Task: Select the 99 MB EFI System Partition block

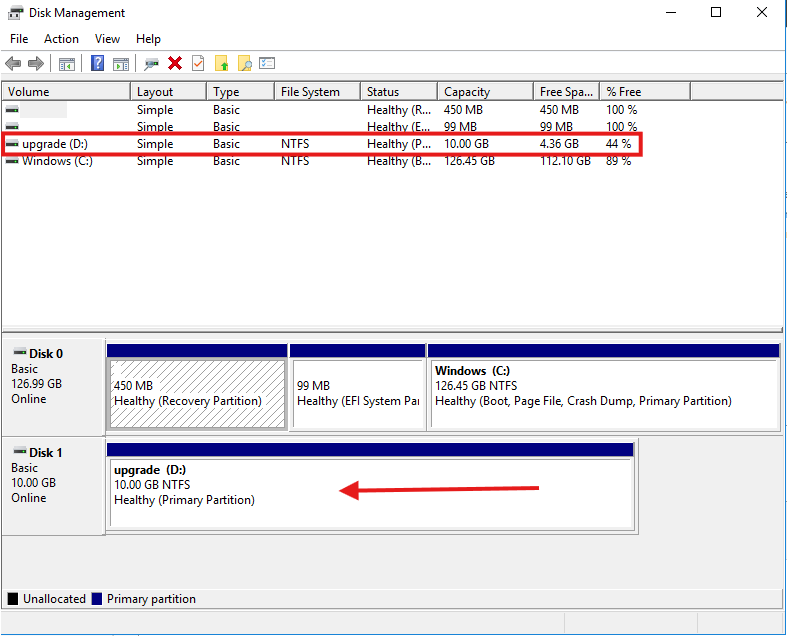Action: 357,393
